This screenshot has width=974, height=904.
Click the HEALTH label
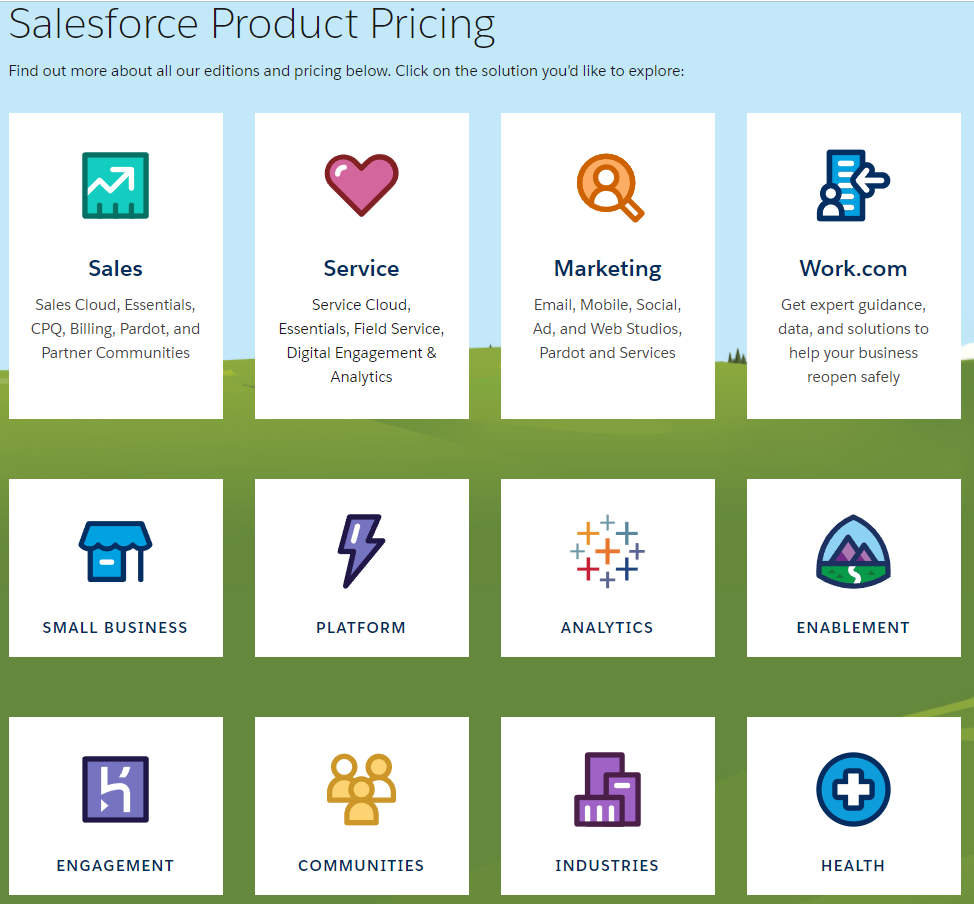click(x=853, y=866)
